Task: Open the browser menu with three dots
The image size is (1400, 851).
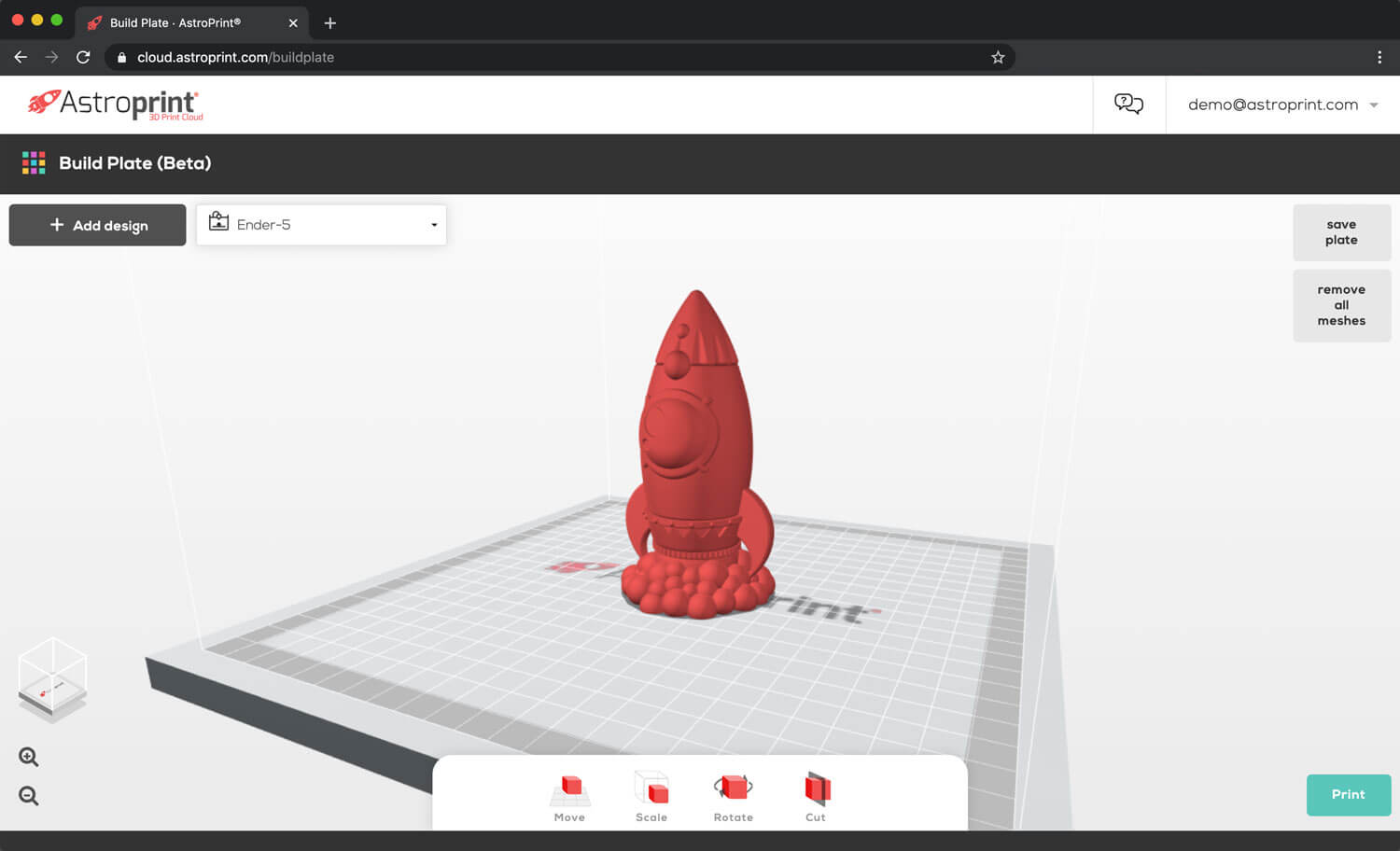Action: click(x=1380, y=57)
